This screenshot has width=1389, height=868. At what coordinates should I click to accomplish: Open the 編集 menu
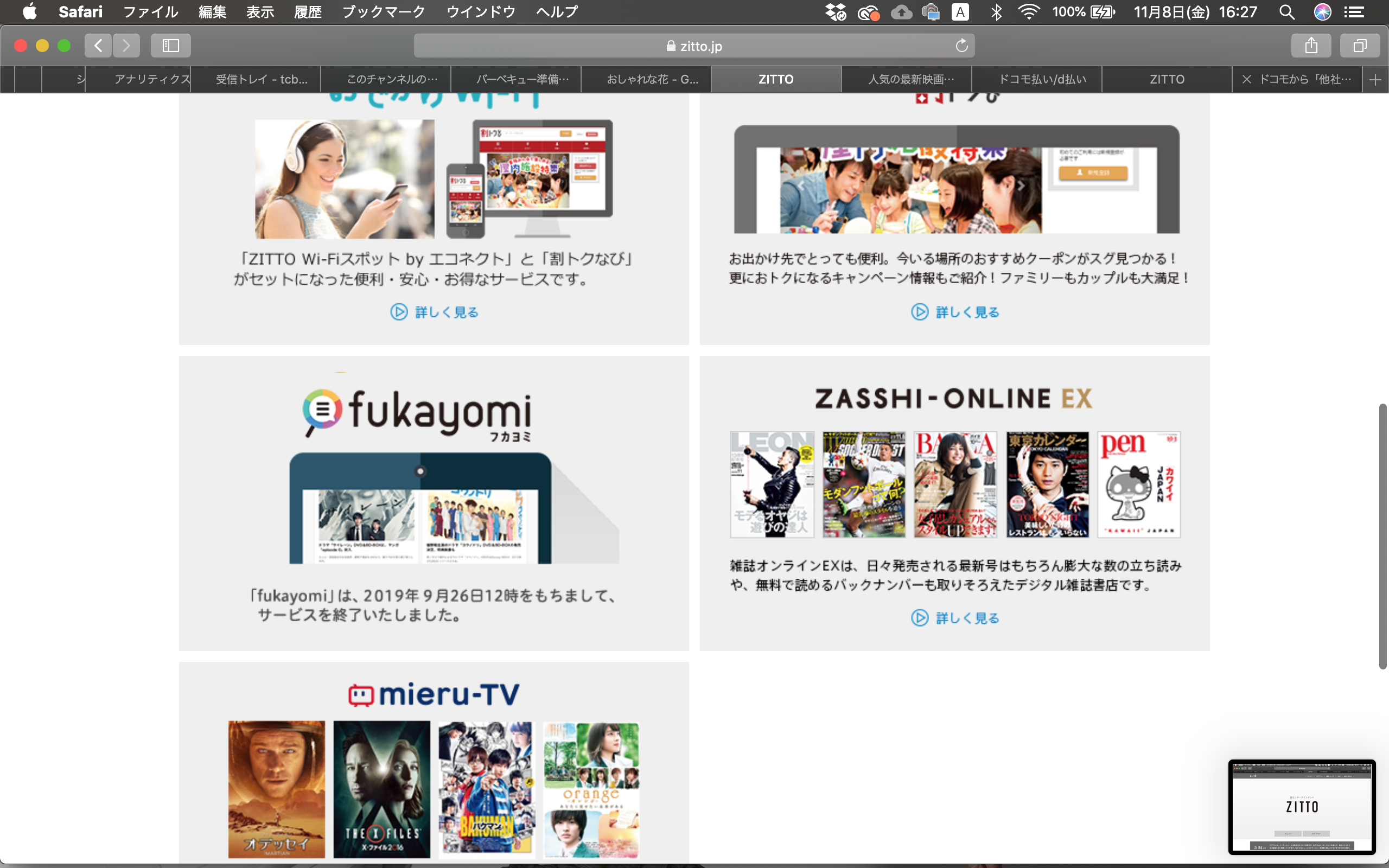[212, 11]
